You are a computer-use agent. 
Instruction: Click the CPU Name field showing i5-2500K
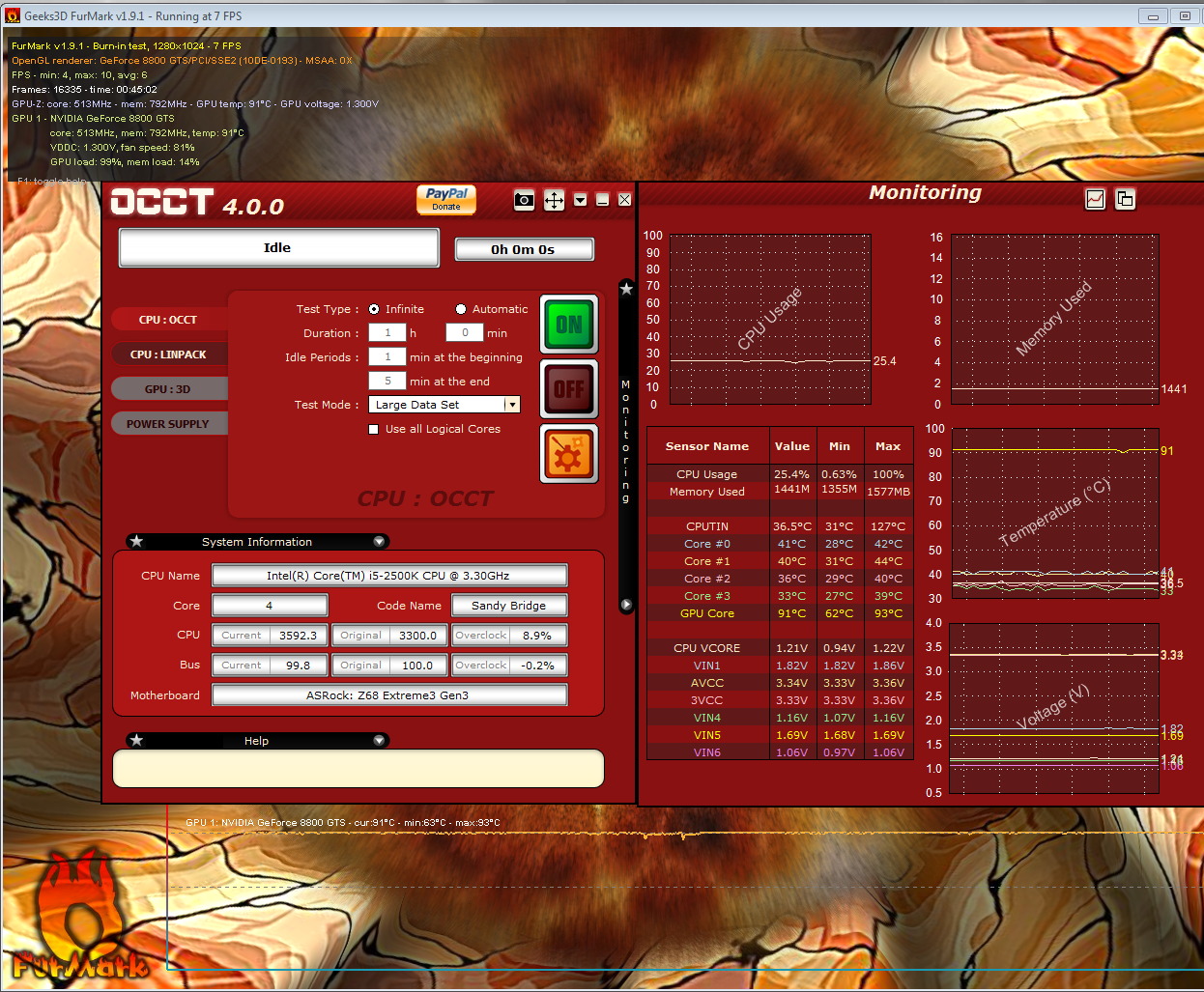[x=389, y=576]
